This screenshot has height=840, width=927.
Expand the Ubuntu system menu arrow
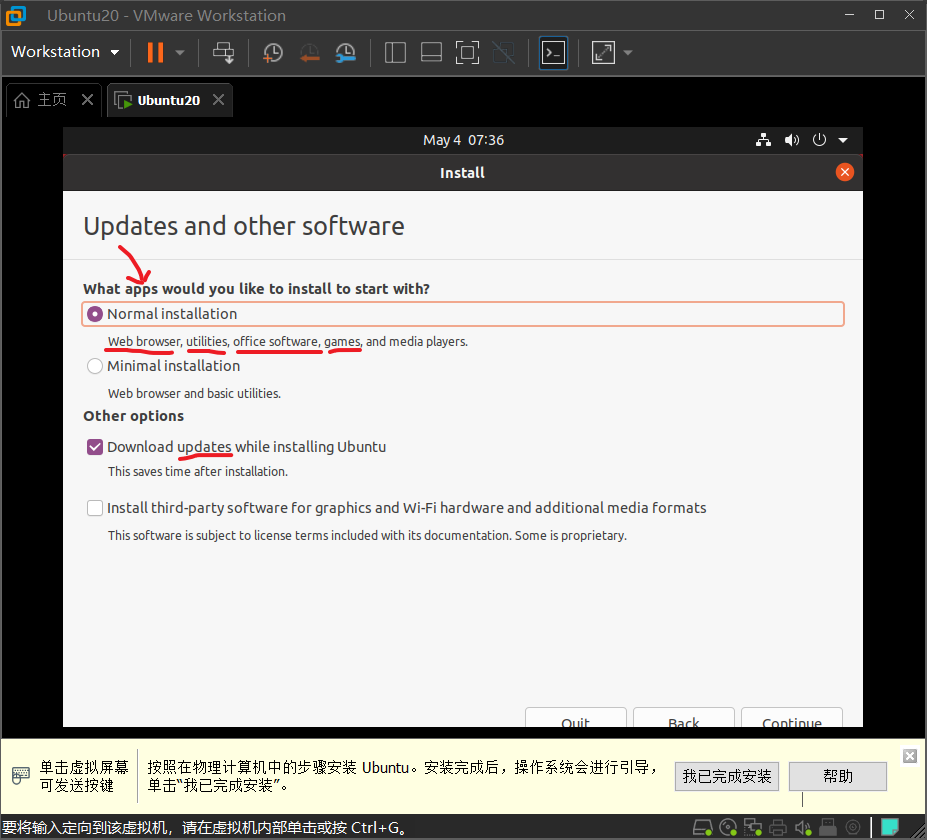(x=843, y=140)
